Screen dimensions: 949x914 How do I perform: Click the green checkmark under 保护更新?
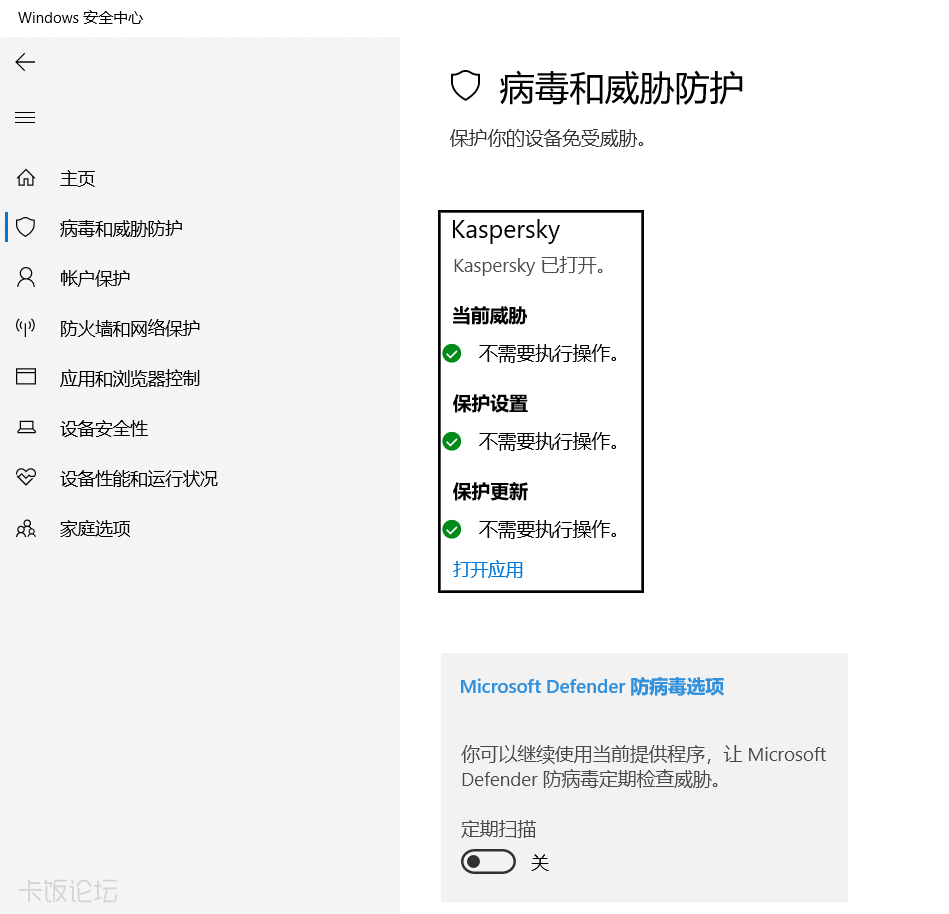click(x=451, y=530)
